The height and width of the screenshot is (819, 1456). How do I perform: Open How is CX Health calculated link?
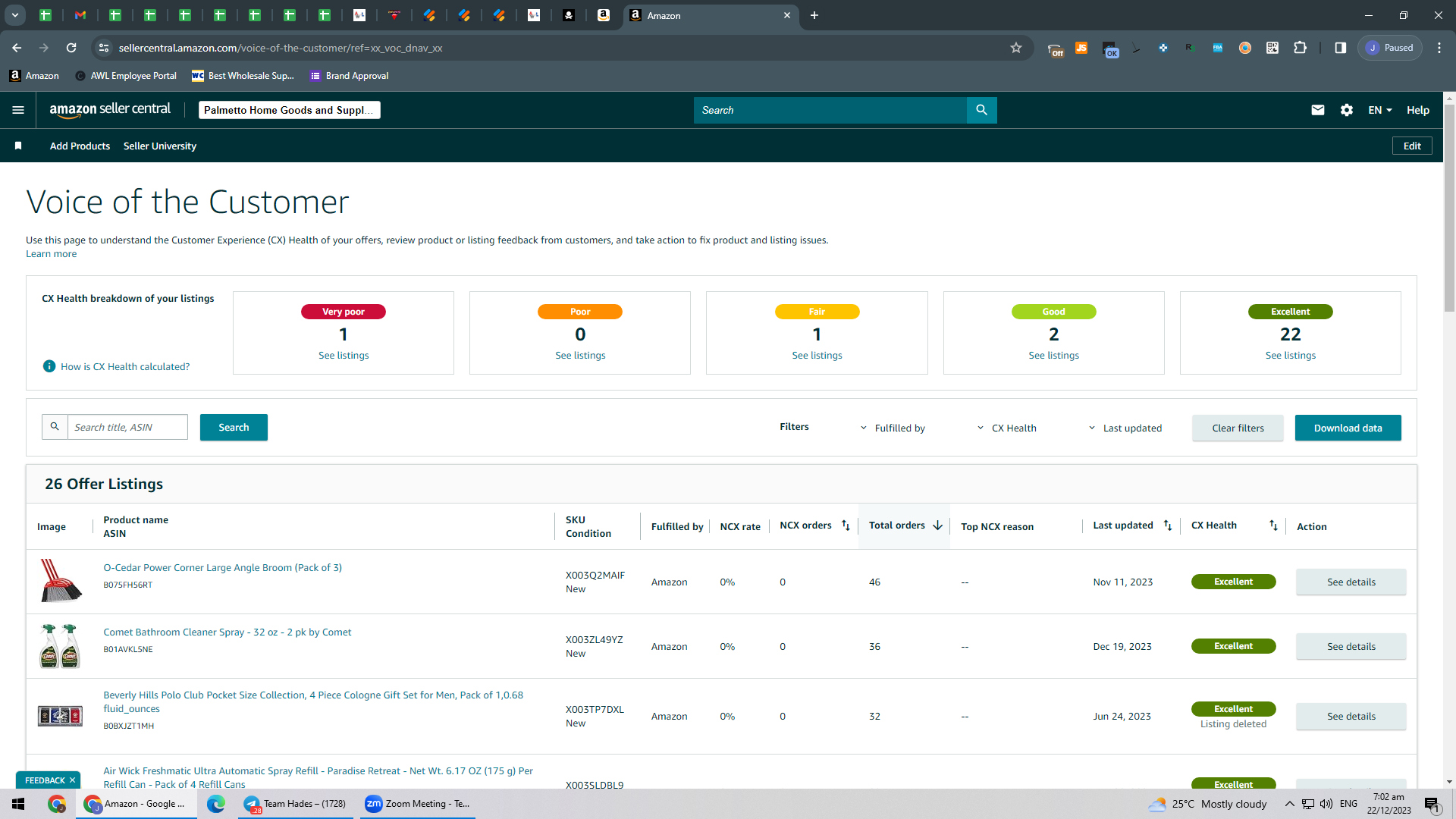click(x=125, y=366)
